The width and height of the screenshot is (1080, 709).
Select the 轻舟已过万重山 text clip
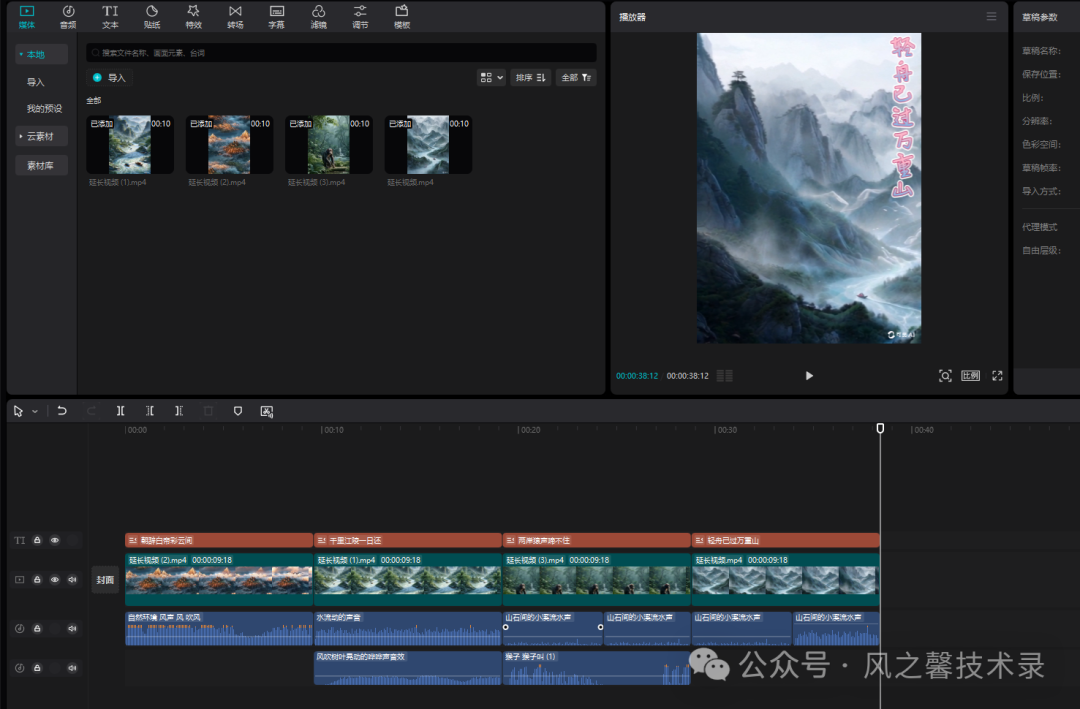pyautogui.click(x=786, y=540)
